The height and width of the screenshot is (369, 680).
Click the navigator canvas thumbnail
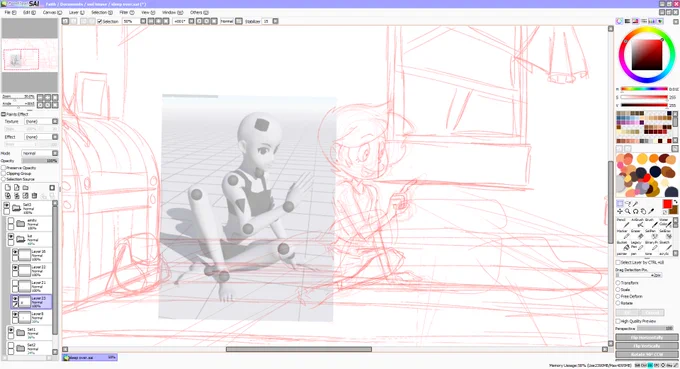point(29,55)
